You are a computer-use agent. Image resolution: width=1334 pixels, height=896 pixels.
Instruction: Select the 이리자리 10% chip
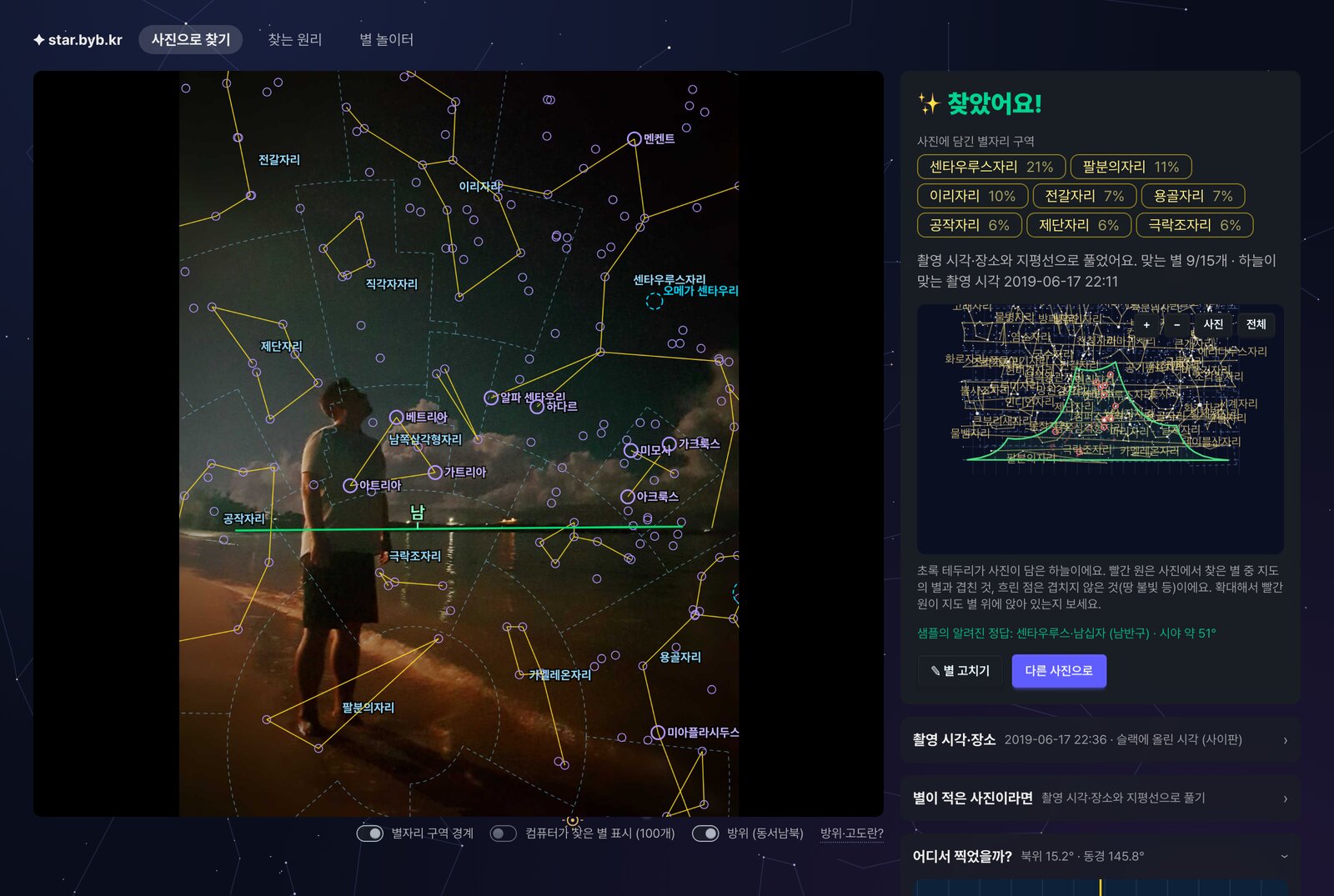(972, 196)
